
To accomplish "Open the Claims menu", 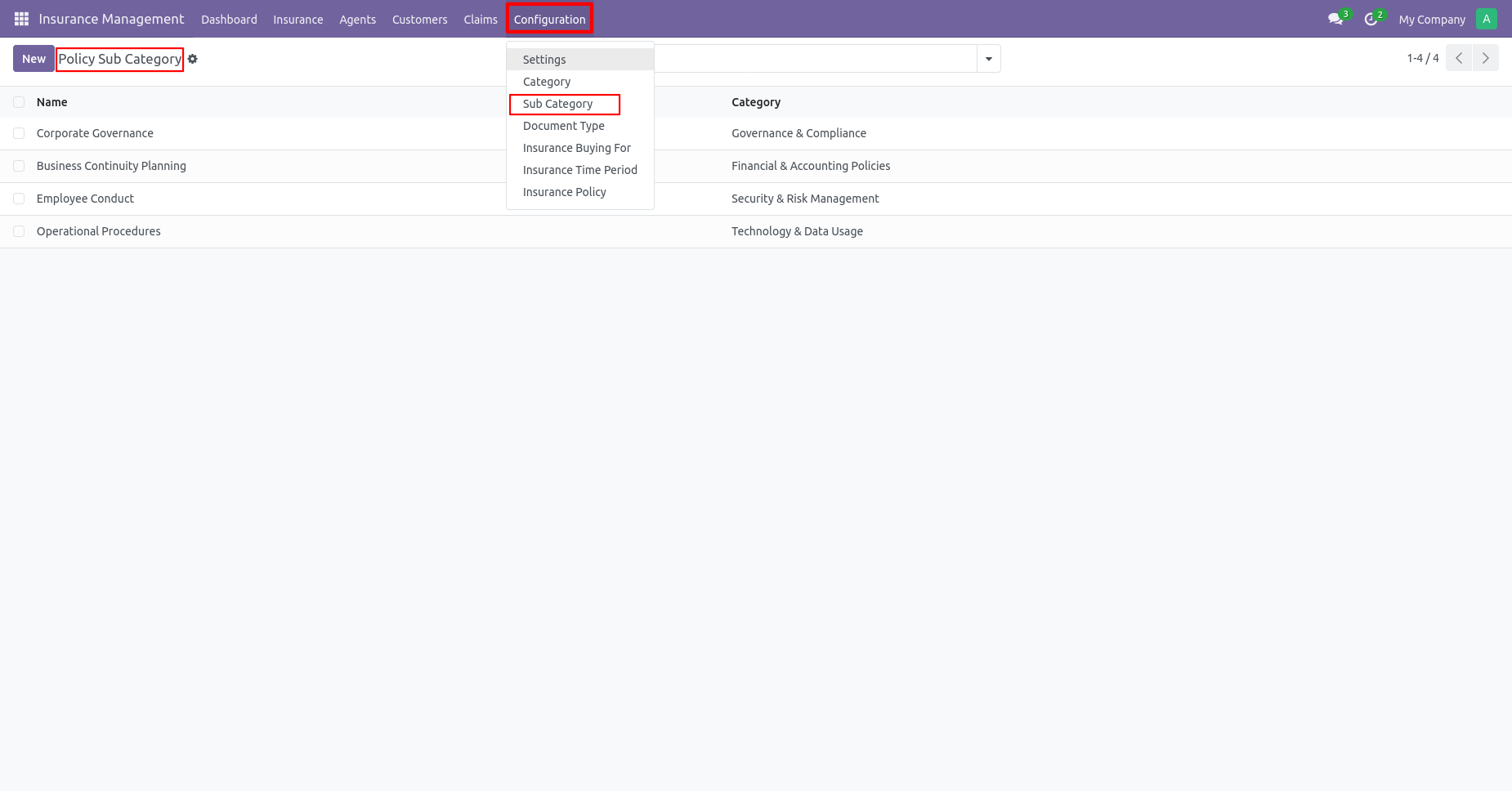I will 481,20.
